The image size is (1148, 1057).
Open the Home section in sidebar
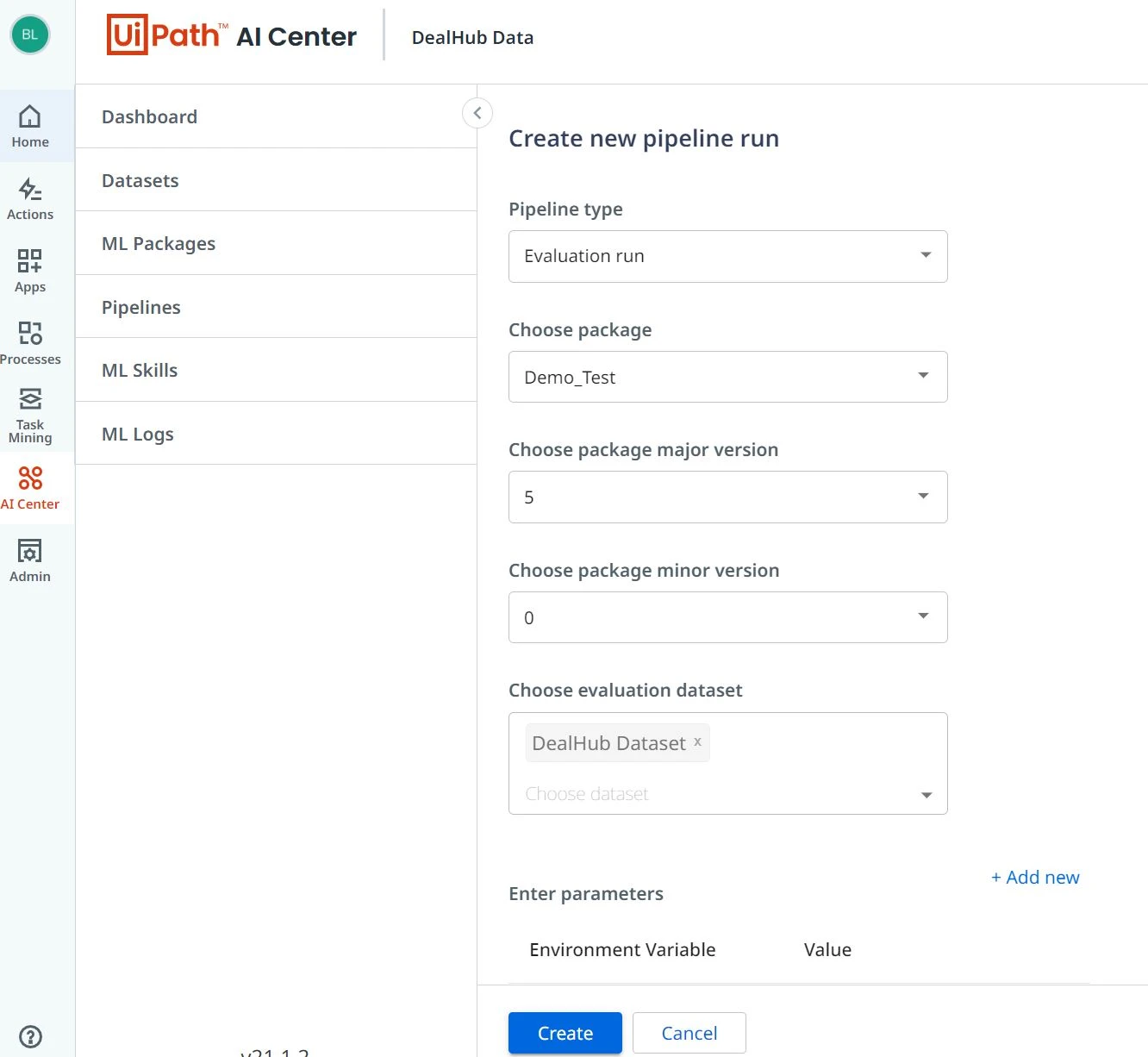click(30, 126)
